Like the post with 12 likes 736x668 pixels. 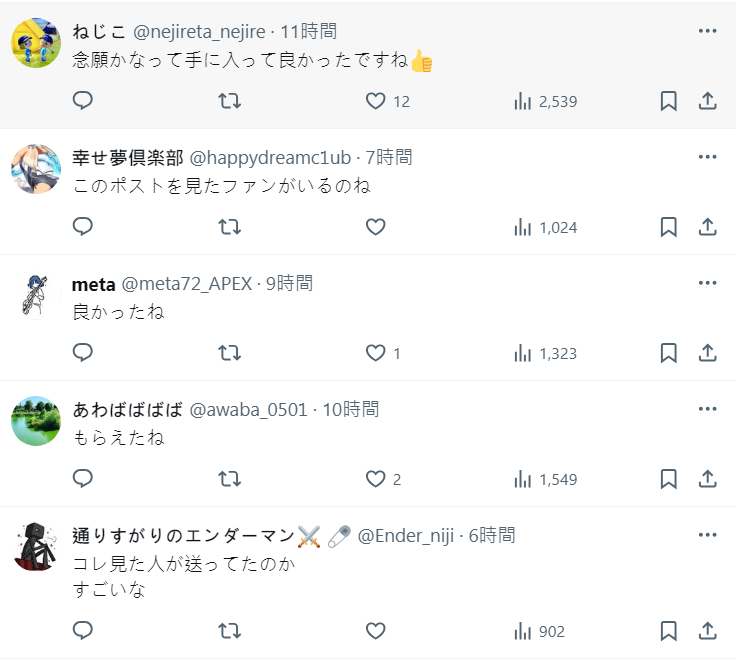click(386, 101)
